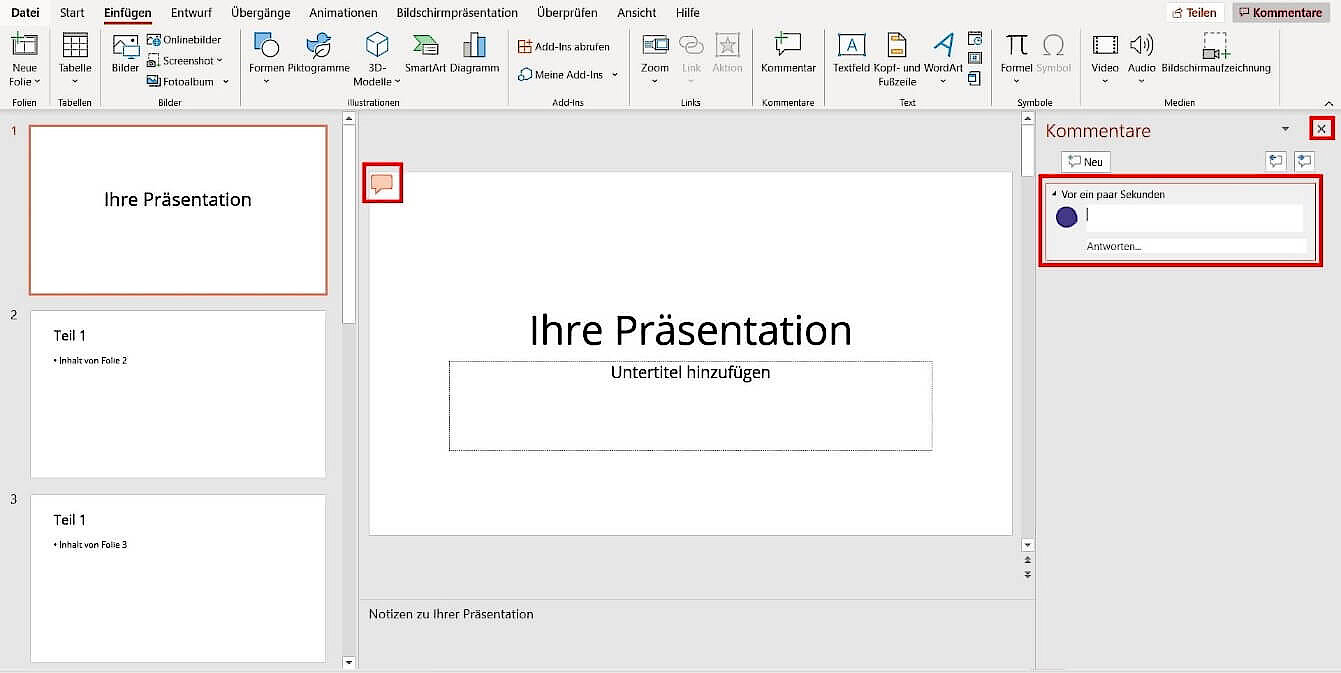Click the Neu button to add a comment
This screenshot has height=673, width=1341.
coord(1085,161)
